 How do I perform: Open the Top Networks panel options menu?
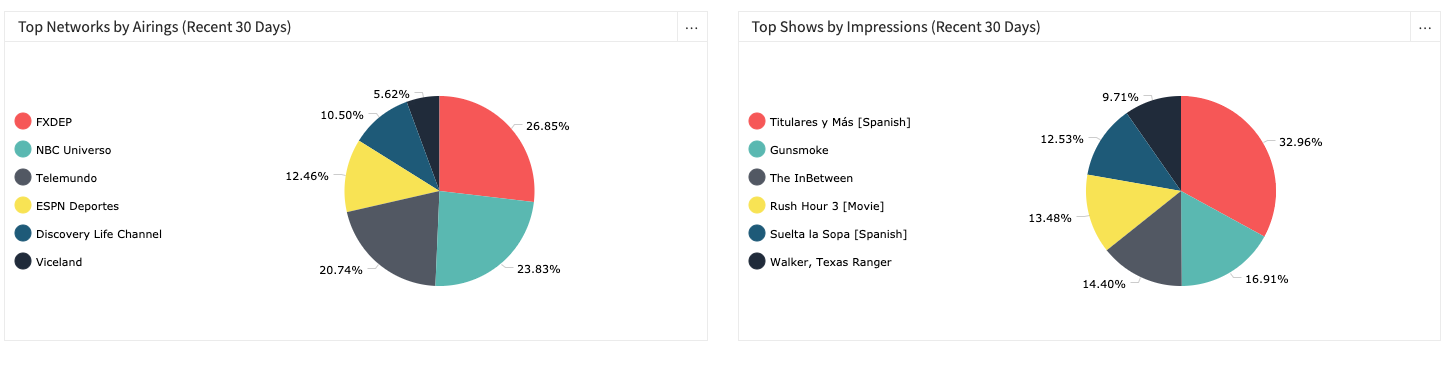691,28
